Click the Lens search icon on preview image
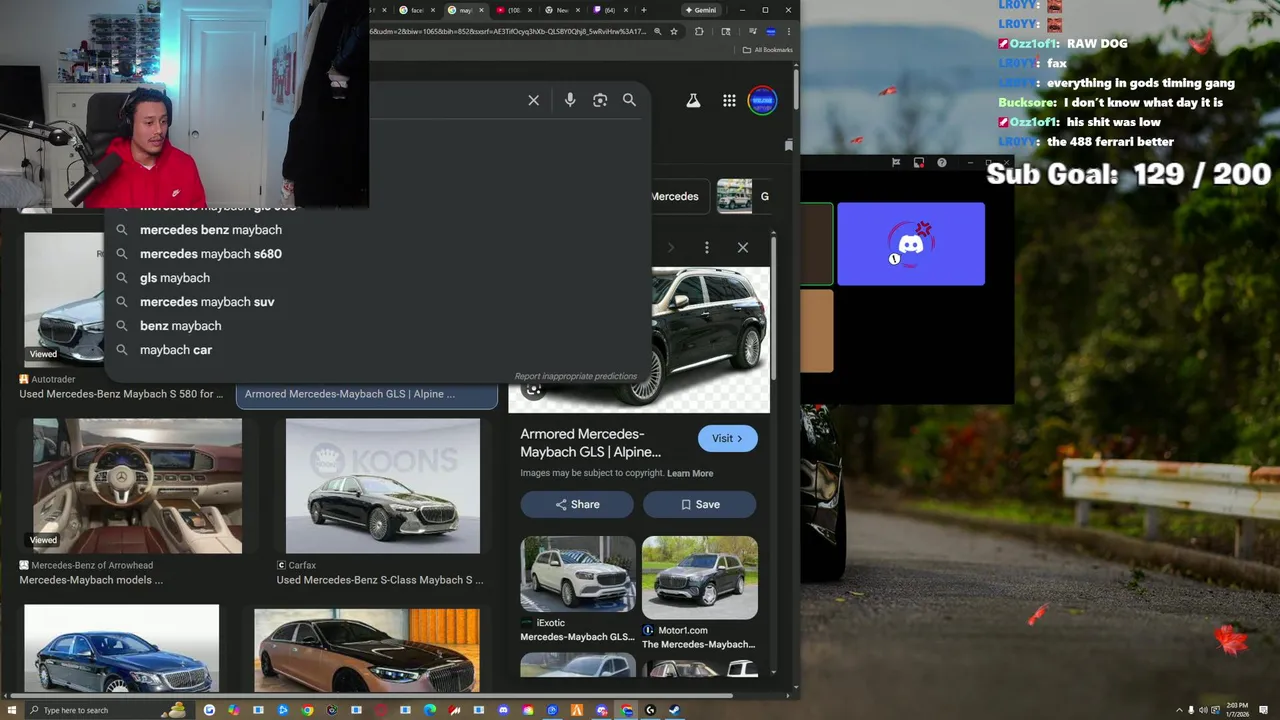This screenshot has width=1280, height=720. (x=534, y=389)
